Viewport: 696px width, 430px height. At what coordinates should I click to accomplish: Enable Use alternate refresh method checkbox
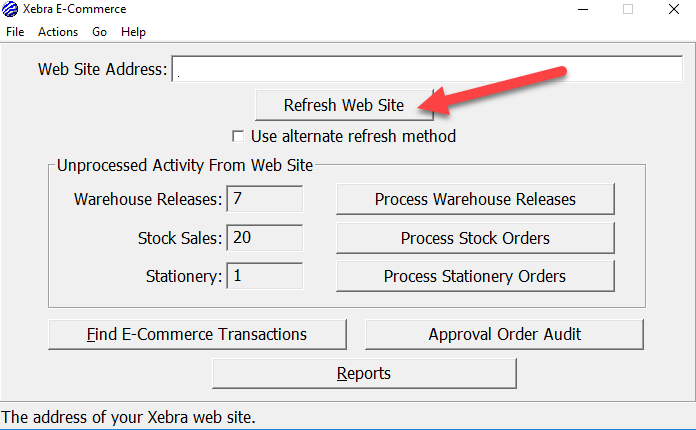[238, 136]
